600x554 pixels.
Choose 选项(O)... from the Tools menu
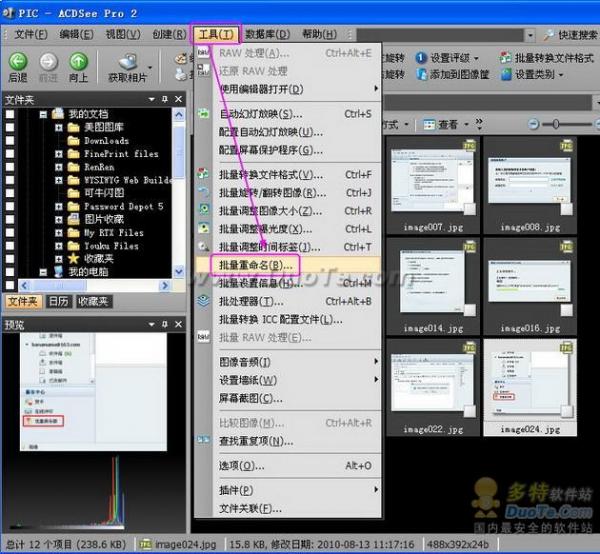coord(288,466)
